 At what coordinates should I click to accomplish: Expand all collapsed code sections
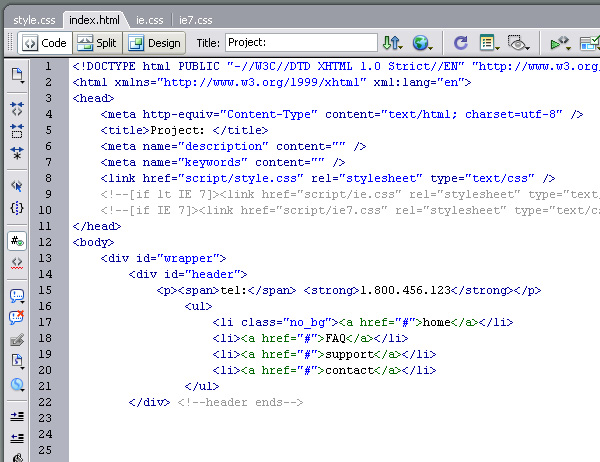tap(17, 153)
